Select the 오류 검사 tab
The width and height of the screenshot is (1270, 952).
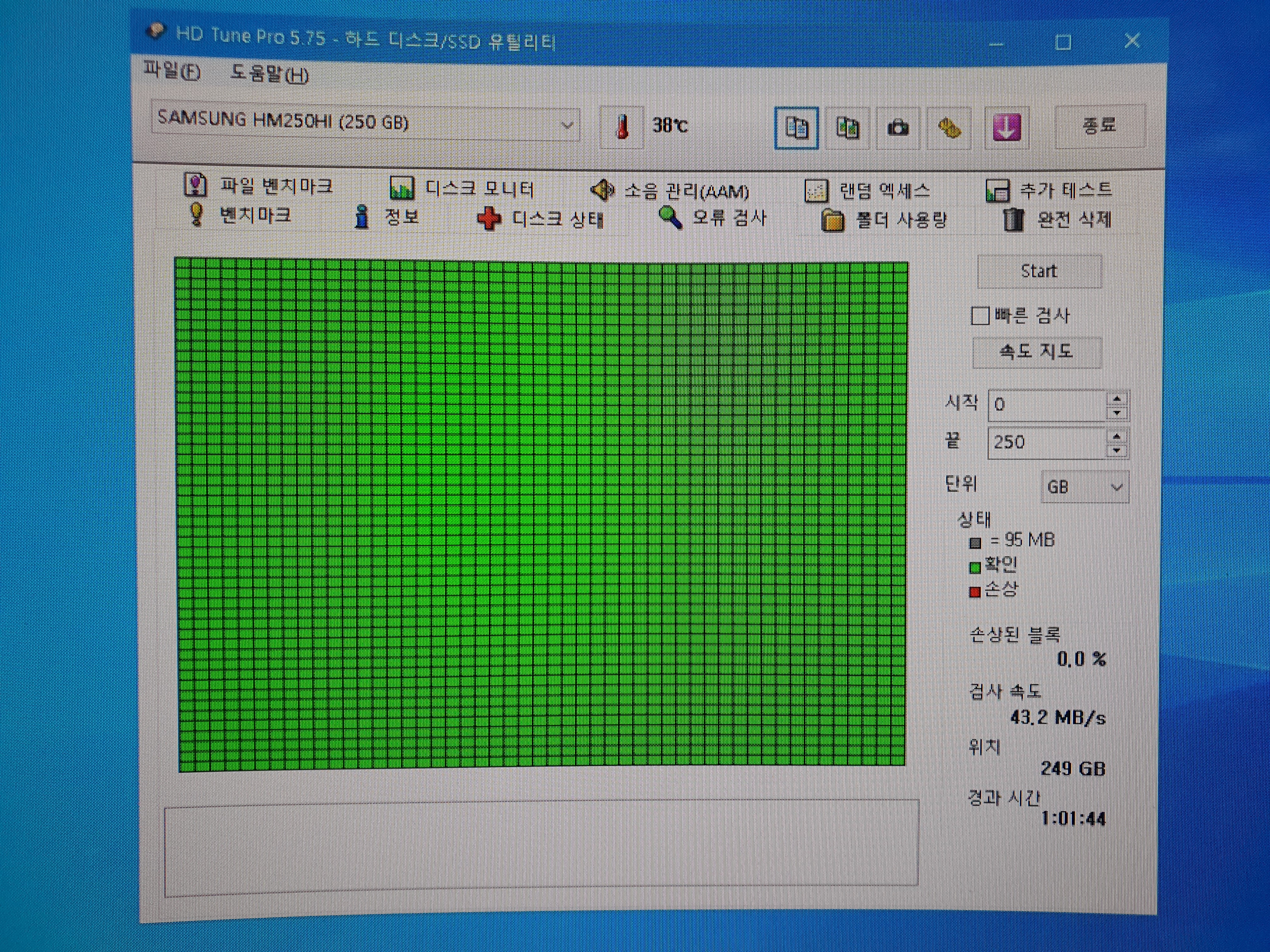tap(712, 218)
